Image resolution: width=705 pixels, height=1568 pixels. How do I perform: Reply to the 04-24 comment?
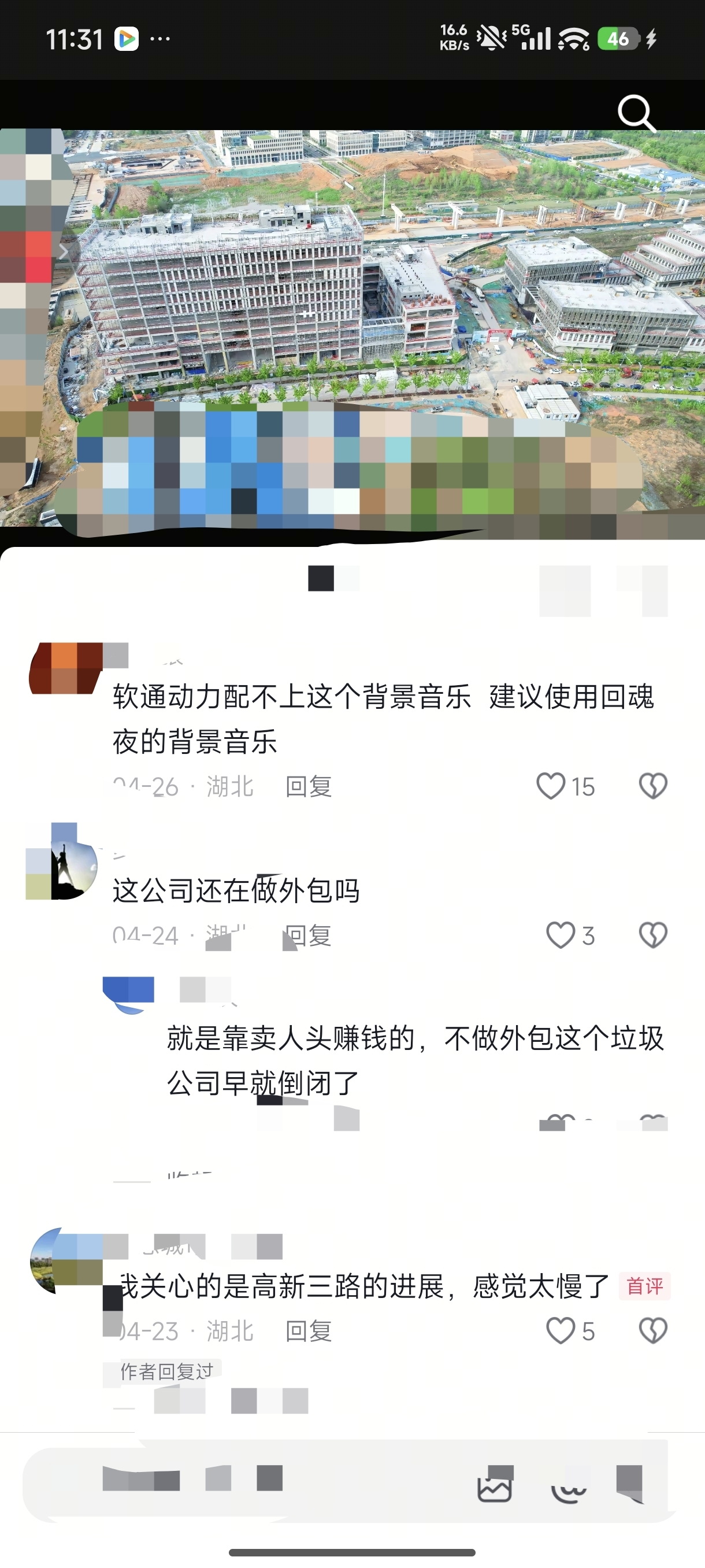pyautogui.click(x=309, y=935)
